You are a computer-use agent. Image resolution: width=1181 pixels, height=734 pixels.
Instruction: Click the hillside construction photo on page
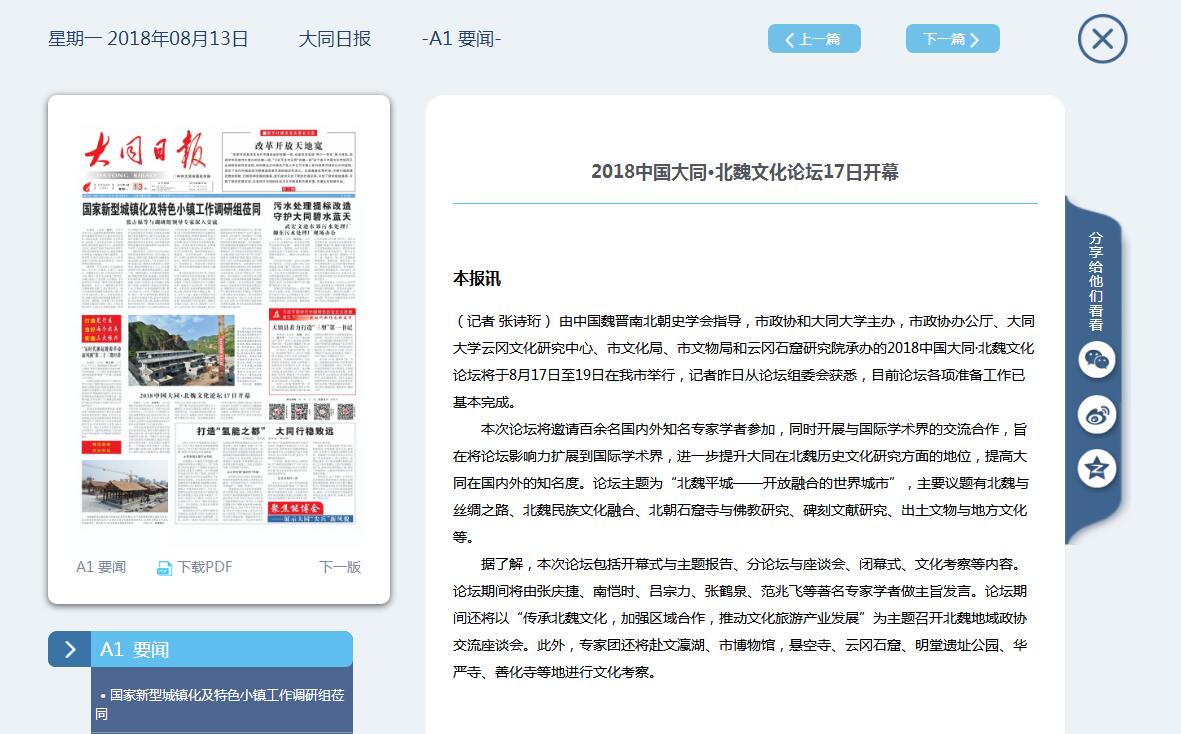point(182,350)
